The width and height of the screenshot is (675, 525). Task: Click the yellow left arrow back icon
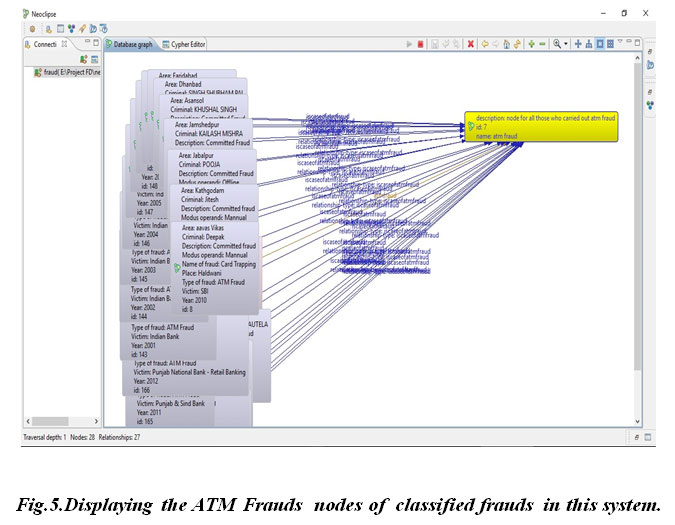[484, 44]
